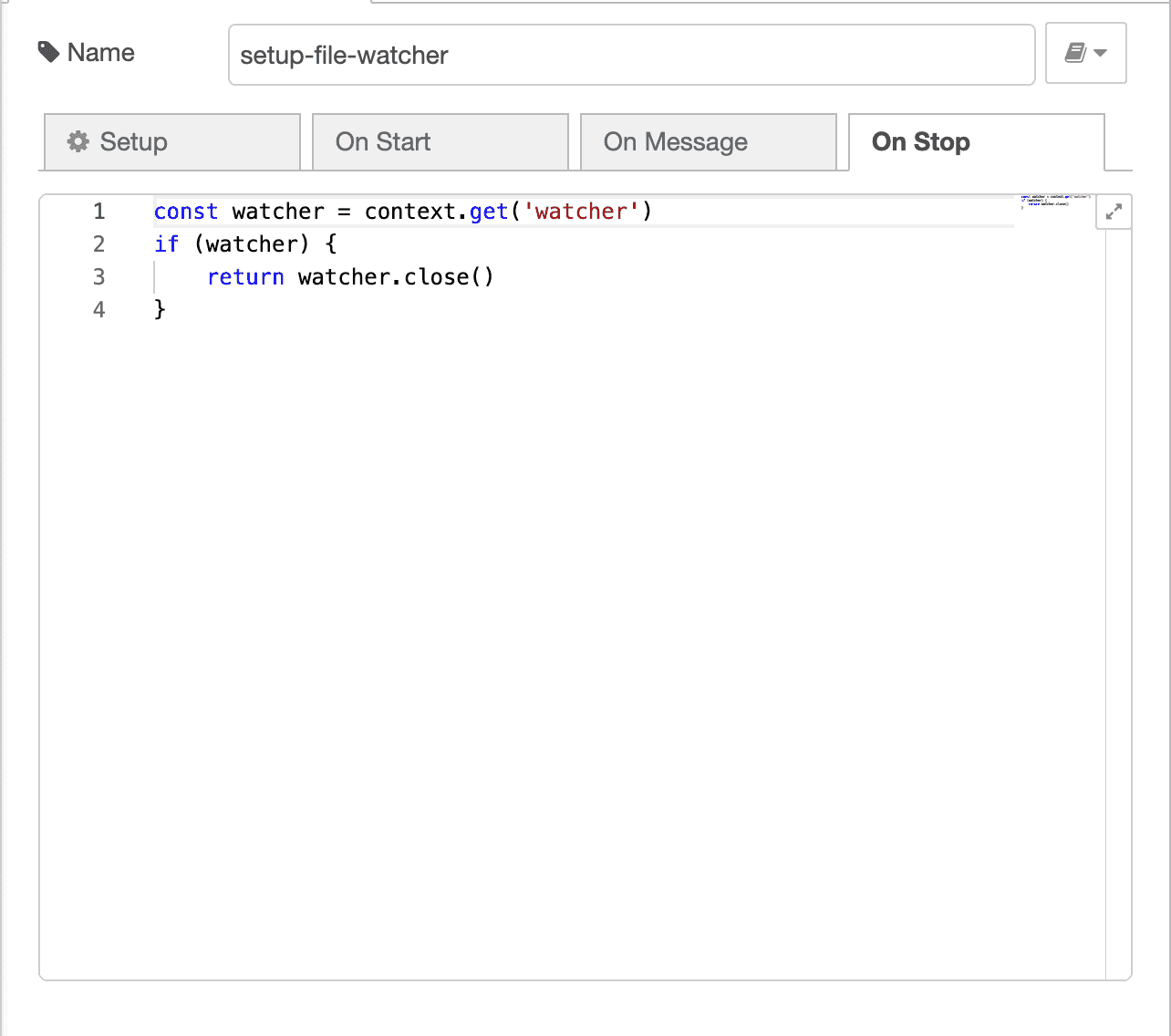
Task: Focus the Name field containing setup-file-watcher
Action: click(631, 55)
